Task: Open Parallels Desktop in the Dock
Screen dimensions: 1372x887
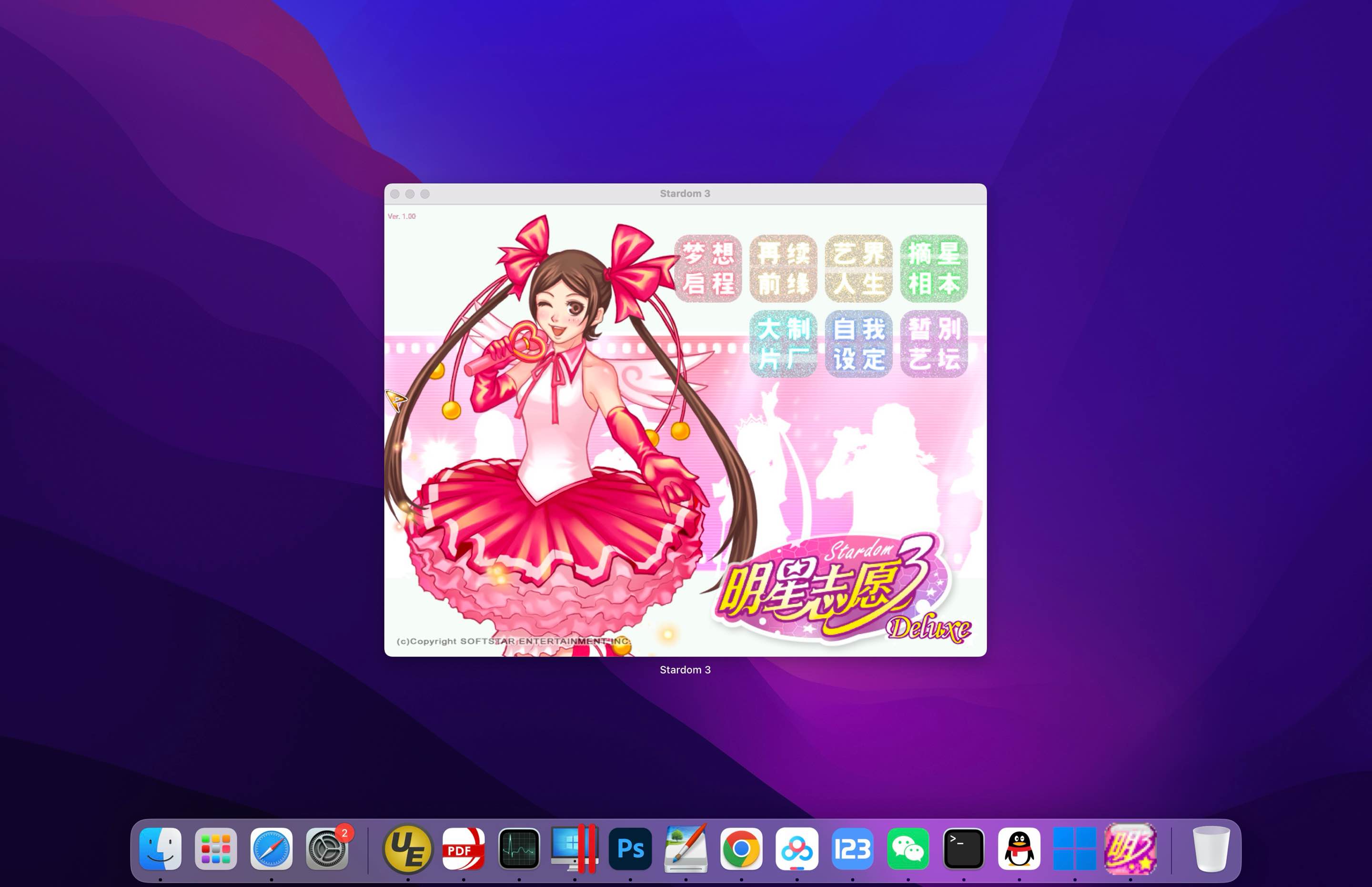Action: coord(574,849)
